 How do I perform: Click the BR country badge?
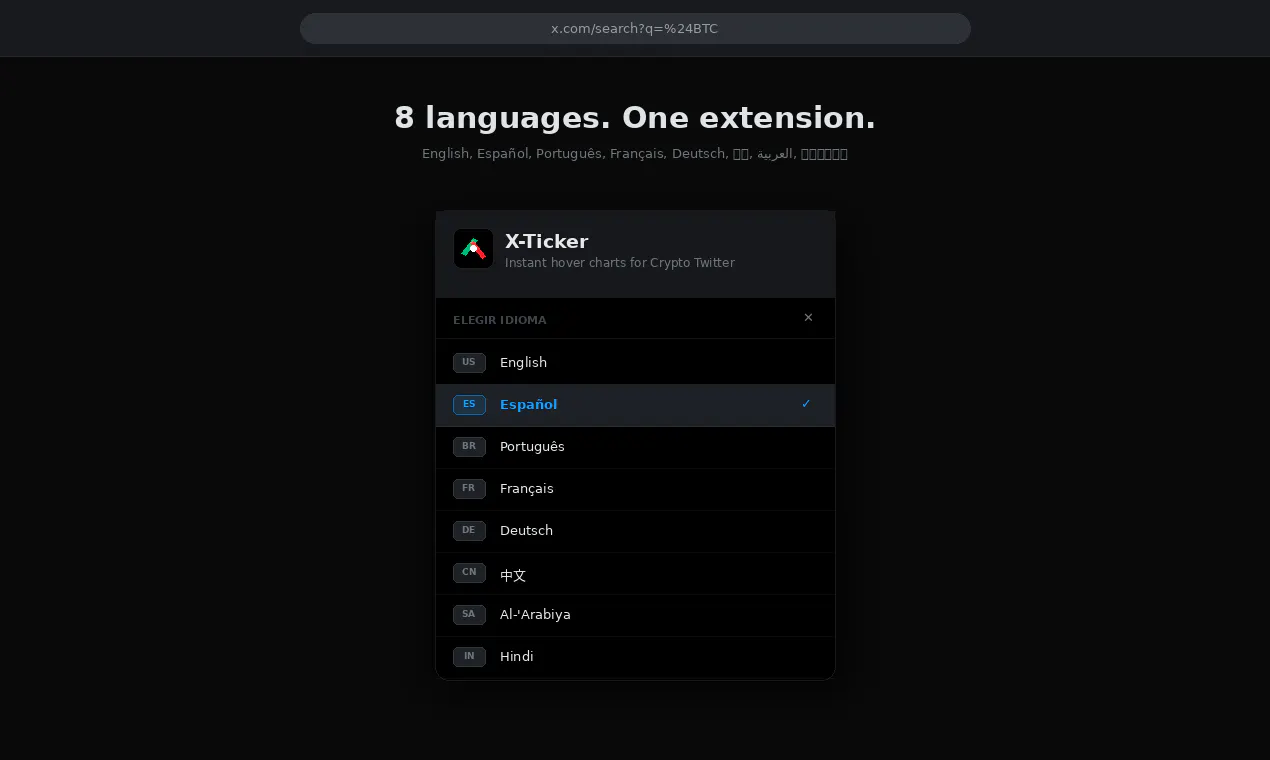(x=469, y=447)
